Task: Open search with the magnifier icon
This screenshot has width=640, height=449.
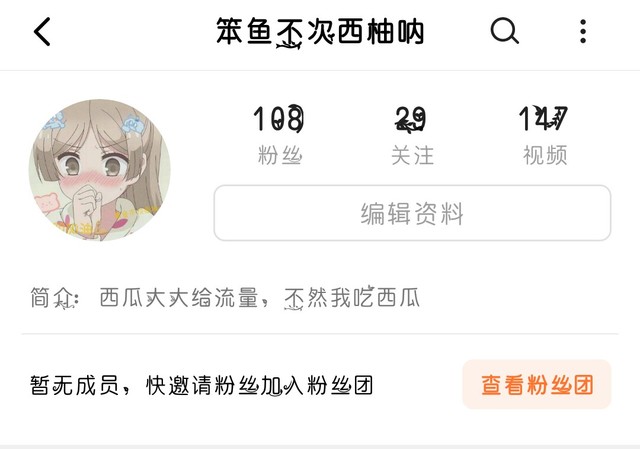Action: (x=504, y=31)
